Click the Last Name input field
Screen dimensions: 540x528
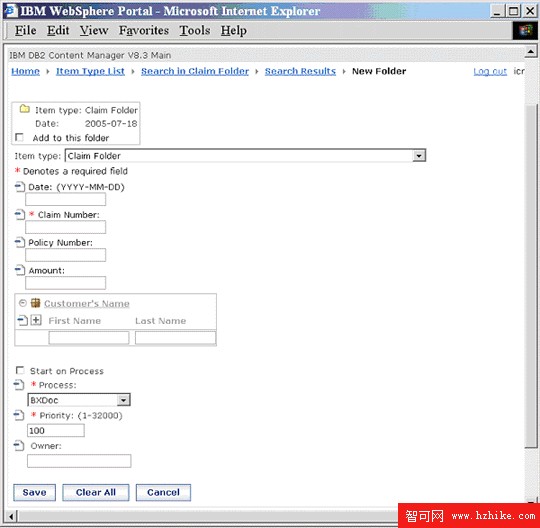click(176, 338)
